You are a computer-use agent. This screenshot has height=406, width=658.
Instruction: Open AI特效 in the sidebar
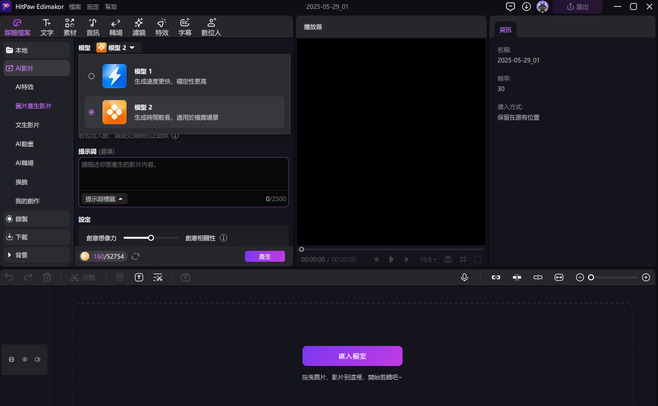(x=25, y=87)
